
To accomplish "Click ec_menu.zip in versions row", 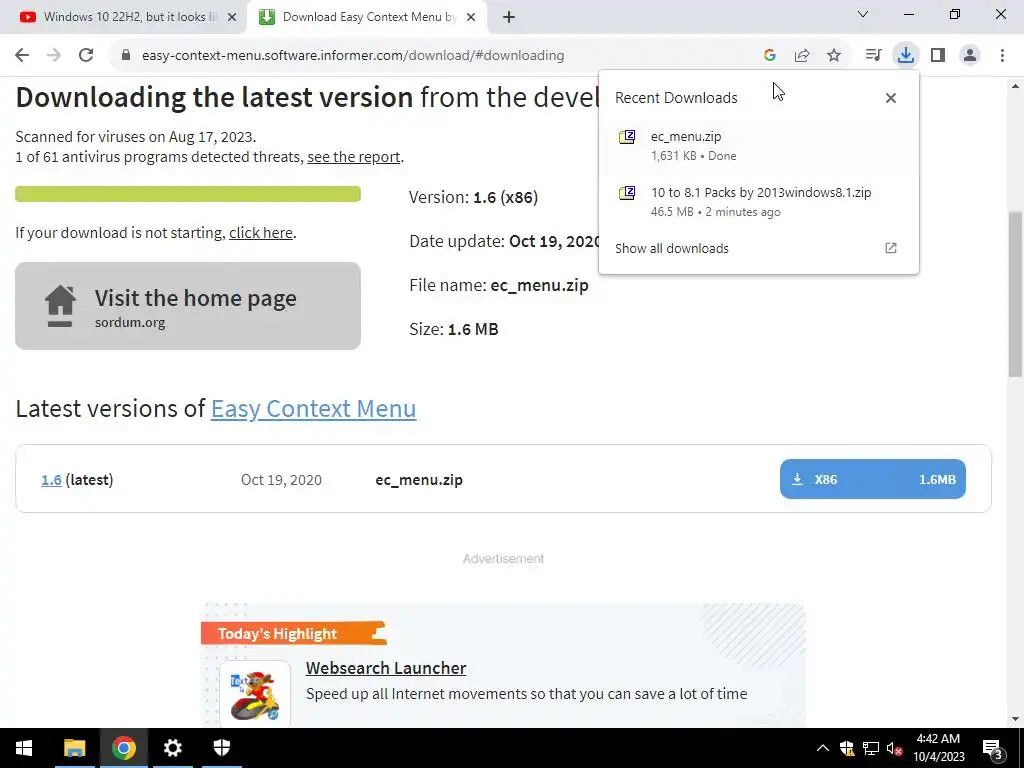I will (x=419, y=480).
